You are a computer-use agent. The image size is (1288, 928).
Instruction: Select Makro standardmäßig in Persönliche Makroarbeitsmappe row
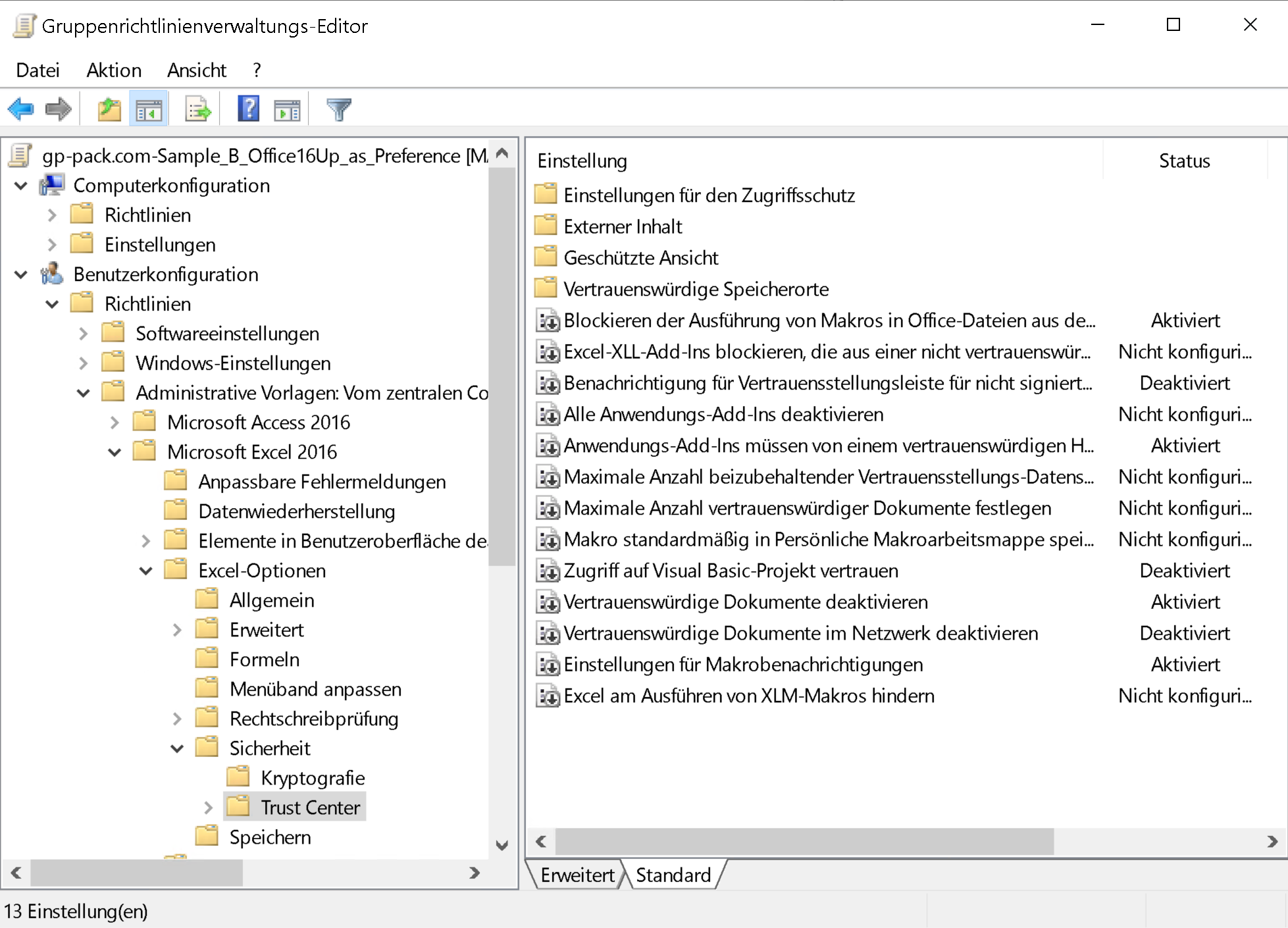(x=828, y=540)
